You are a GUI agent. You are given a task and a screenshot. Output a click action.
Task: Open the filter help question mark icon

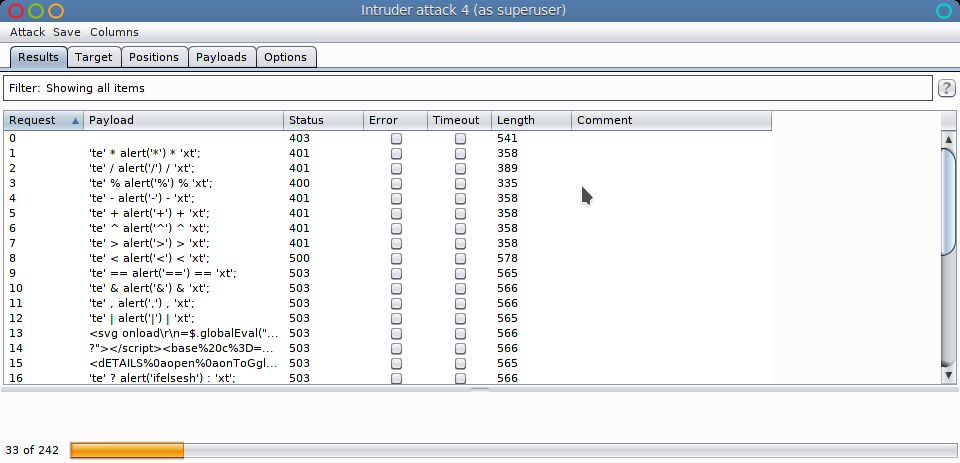tap(946, 88)
